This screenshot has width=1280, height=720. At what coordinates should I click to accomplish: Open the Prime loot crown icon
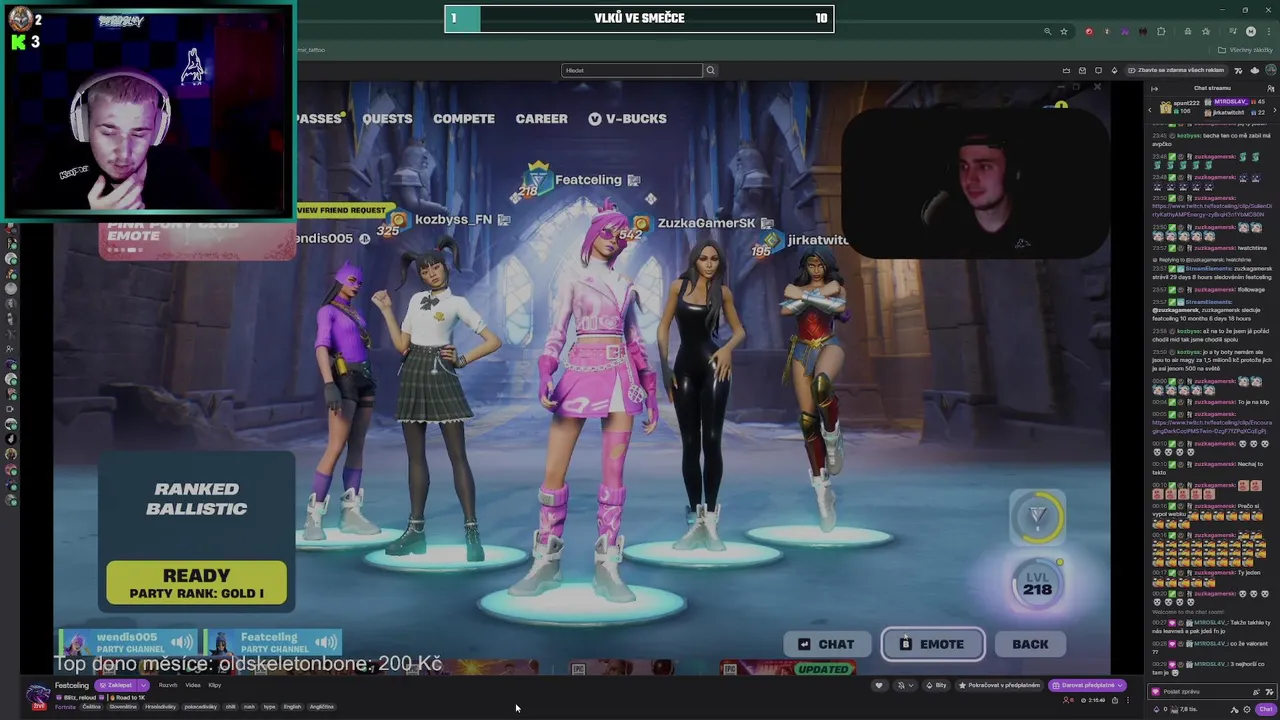coord(1066,70)
